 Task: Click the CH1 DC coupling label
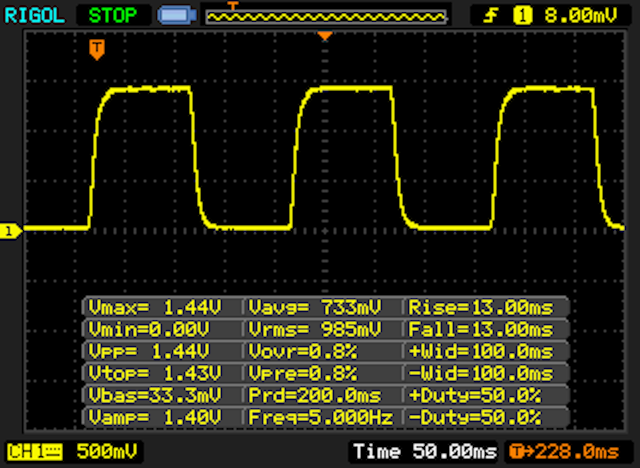(34, 452)
